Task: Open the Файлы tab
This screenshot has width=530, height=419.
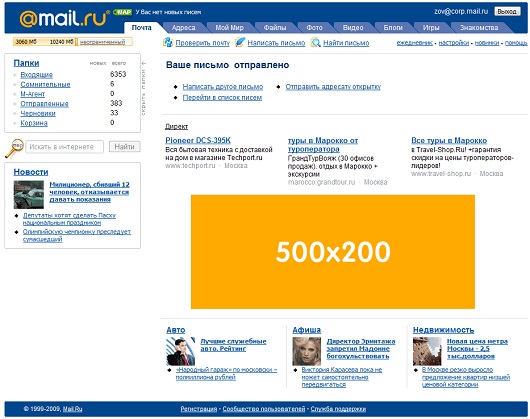Action: 275,28
